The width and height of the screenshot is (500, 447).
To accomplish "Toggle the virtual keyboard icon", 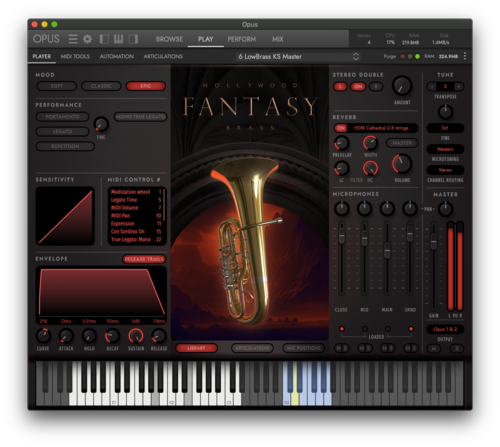I will (x=118, y=39).
